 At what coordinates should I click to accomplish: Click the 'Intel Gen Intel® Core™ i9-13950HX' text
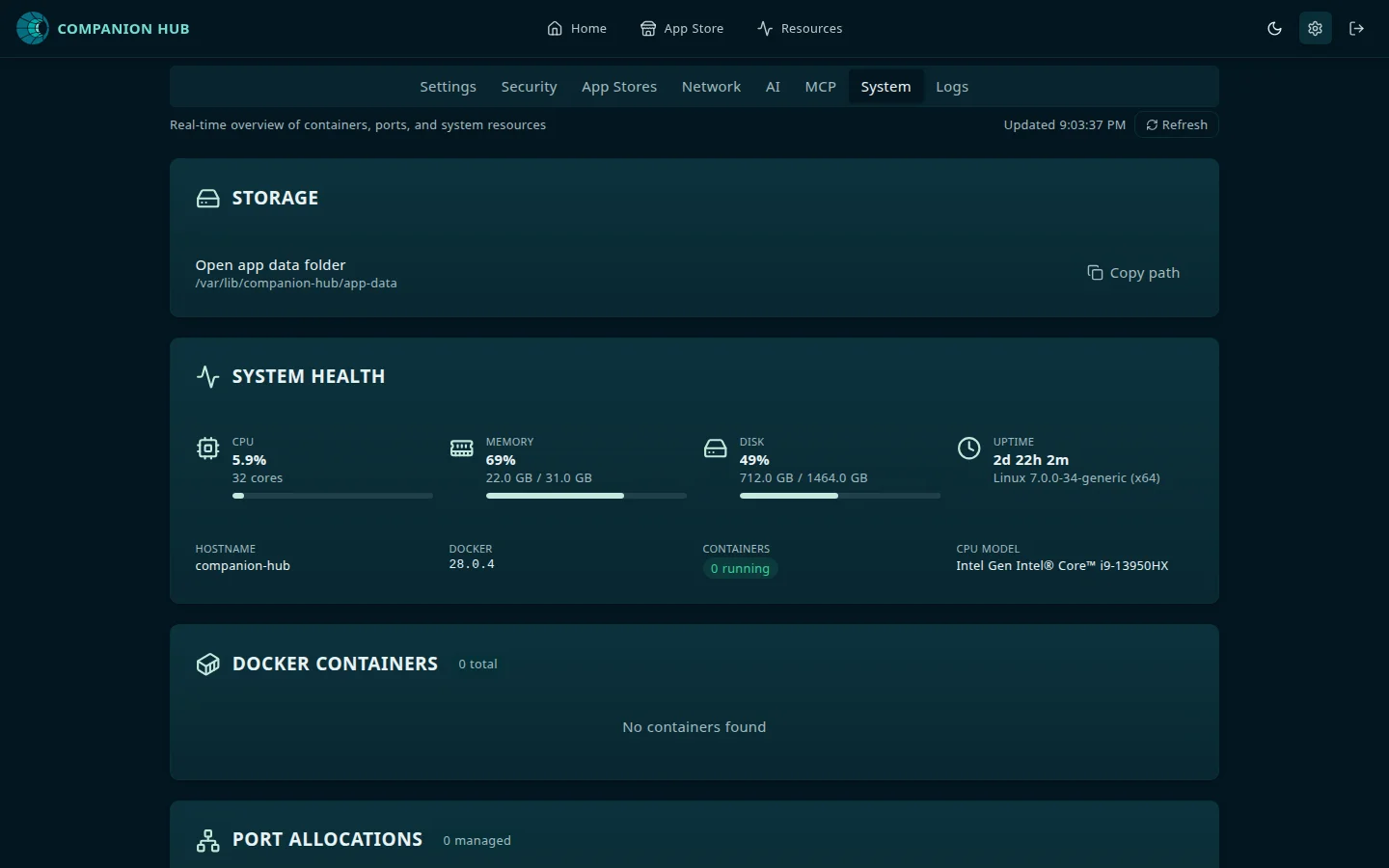click(x=1062, y=566)
